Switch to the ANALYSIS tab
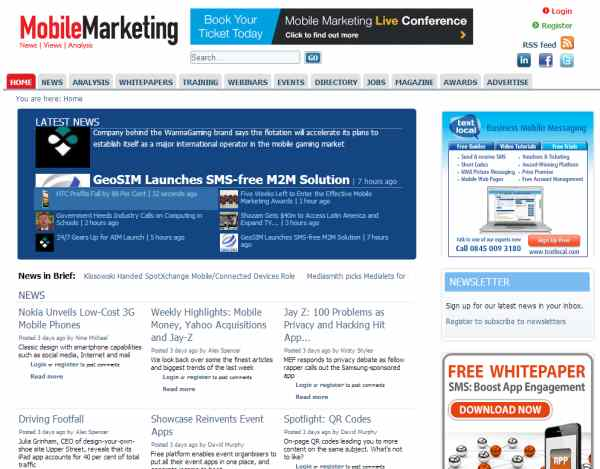The width and height of the screenshot is (600, 469). [91, 82]
